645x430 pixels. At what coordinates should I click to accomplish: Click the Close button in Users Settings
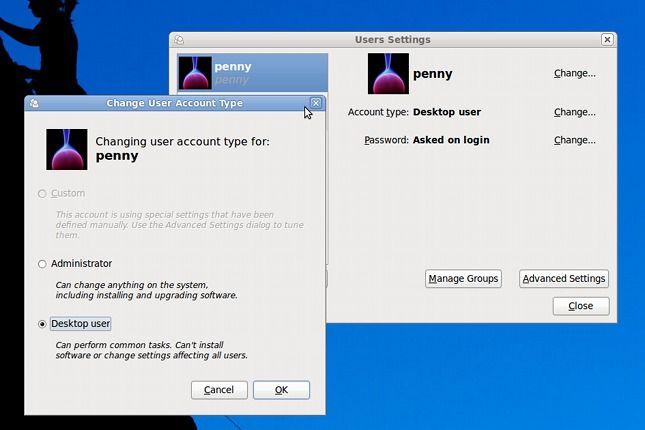click(x=581, y=306)
